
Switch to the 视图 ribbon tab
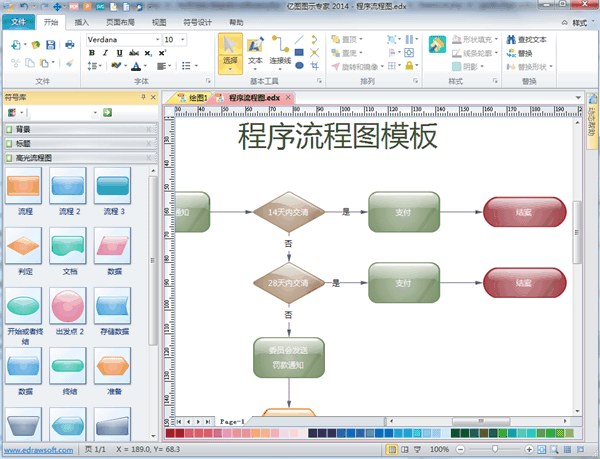click(159, 22)
